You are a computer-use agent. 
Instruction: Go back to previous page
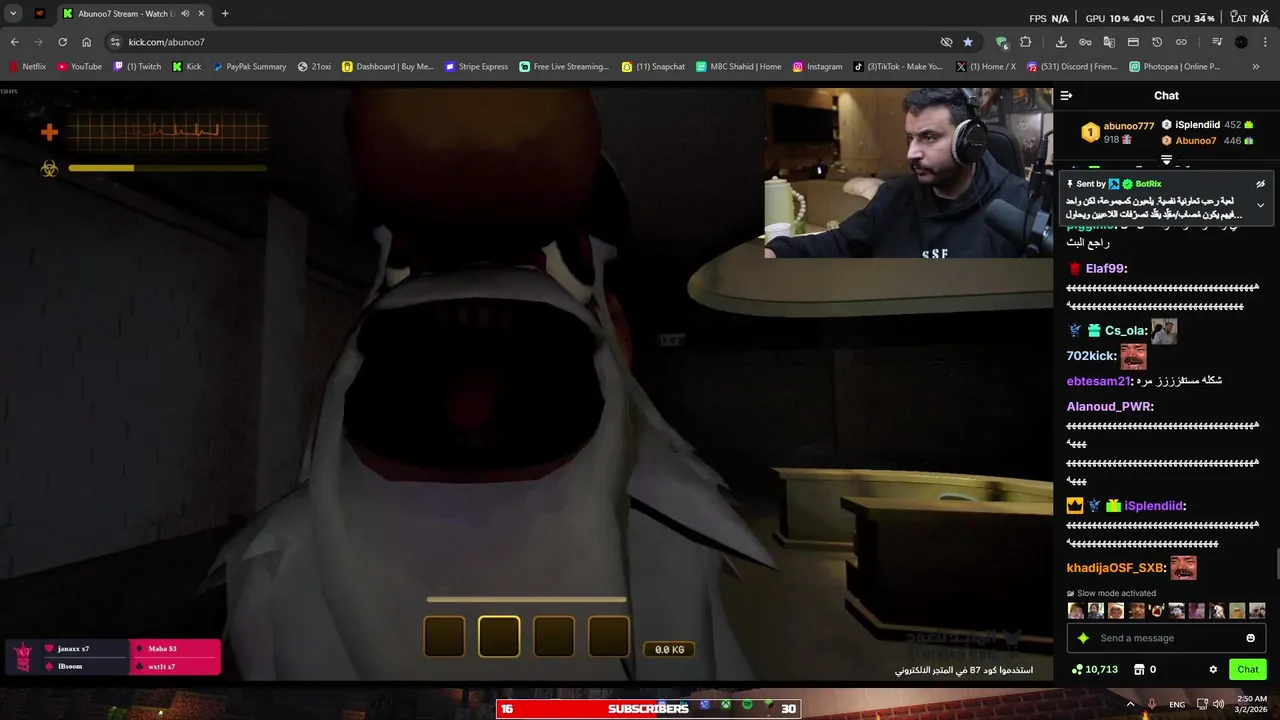[15, 42]
